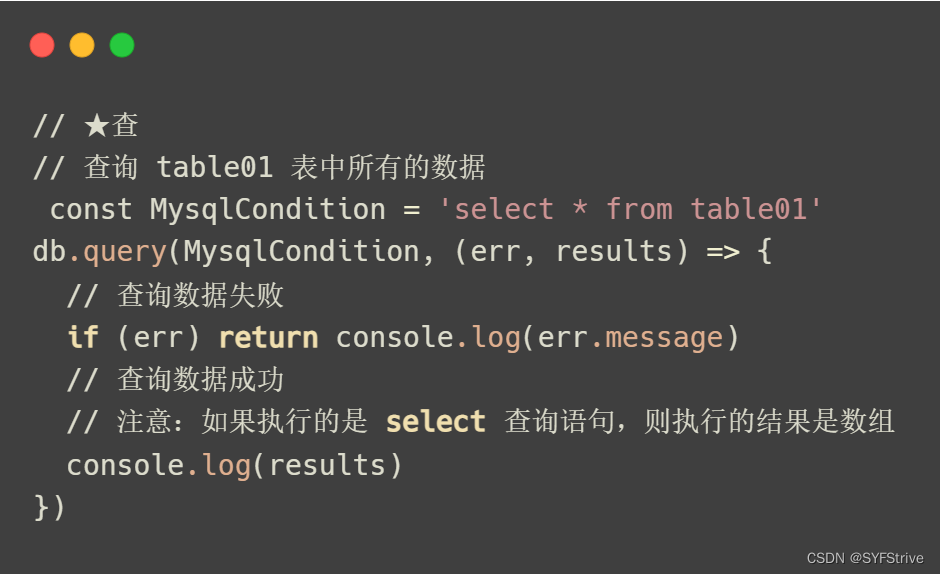
Task: Click the bold 'return' keyword
Action: [x=268, y=338]
